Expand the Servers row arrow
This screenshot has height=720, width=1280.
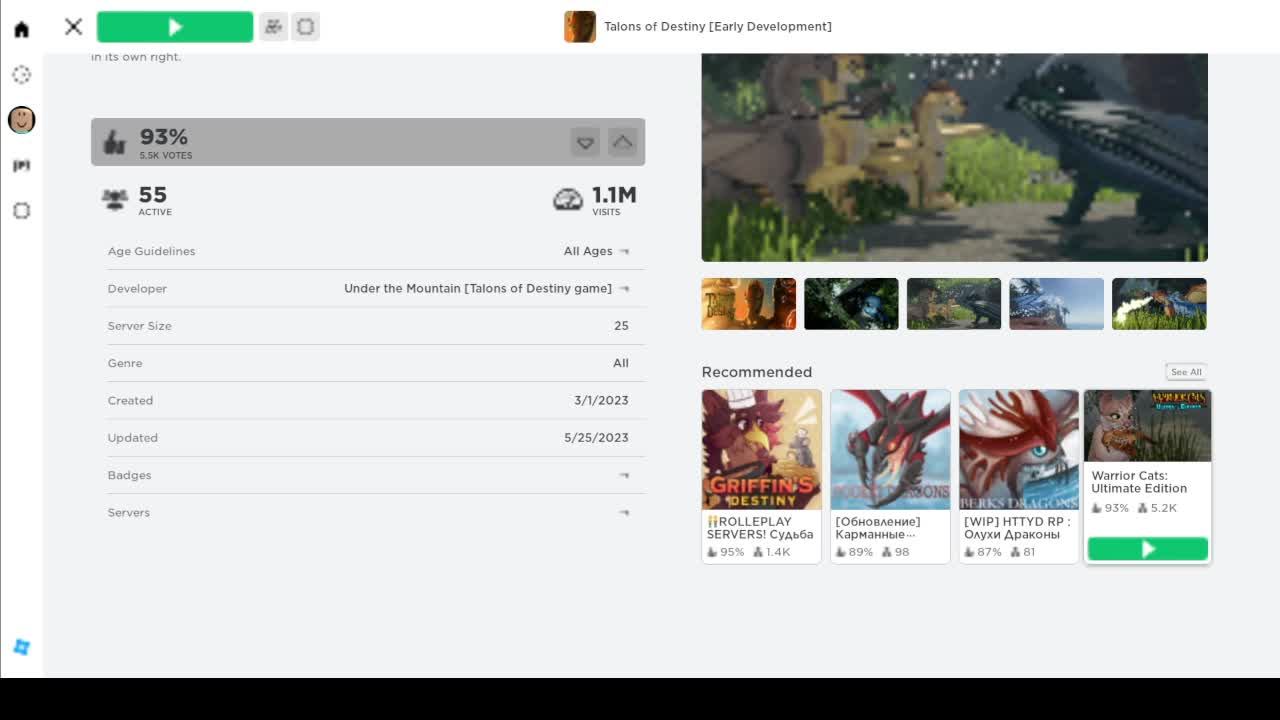[624, 513]
